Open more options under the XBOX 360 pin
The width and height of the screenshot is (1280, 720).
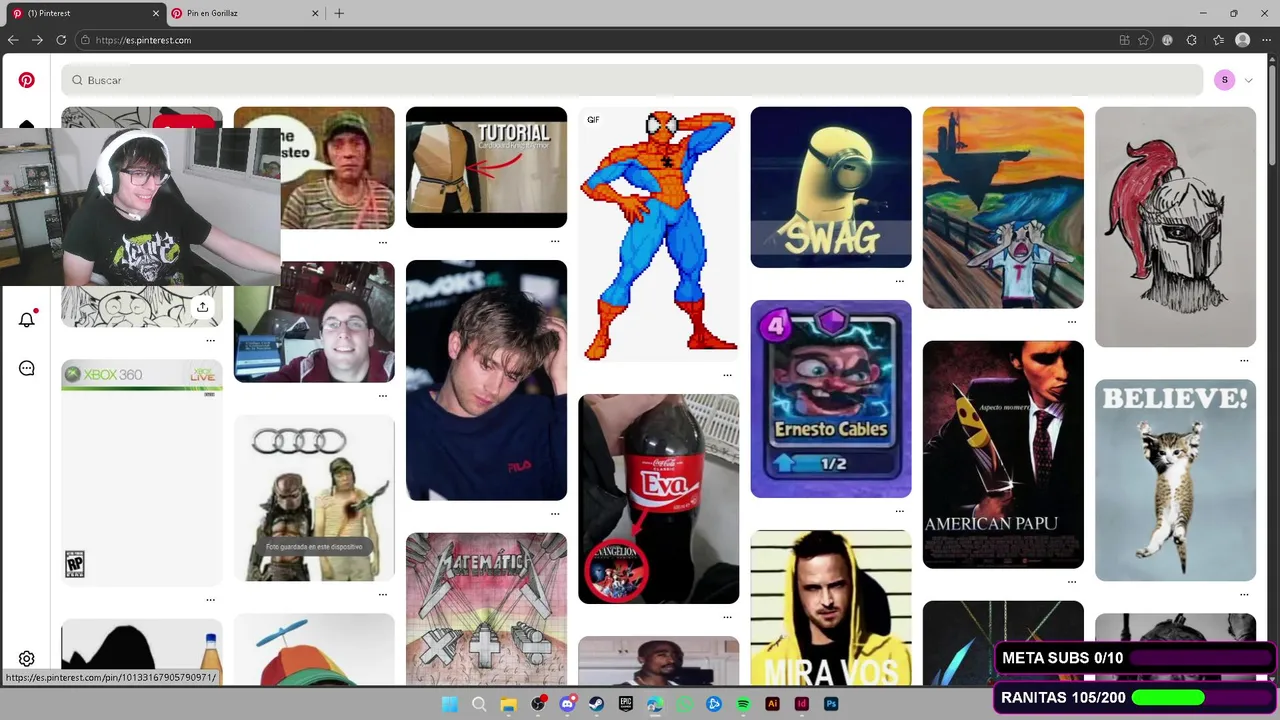coord(210,600)
